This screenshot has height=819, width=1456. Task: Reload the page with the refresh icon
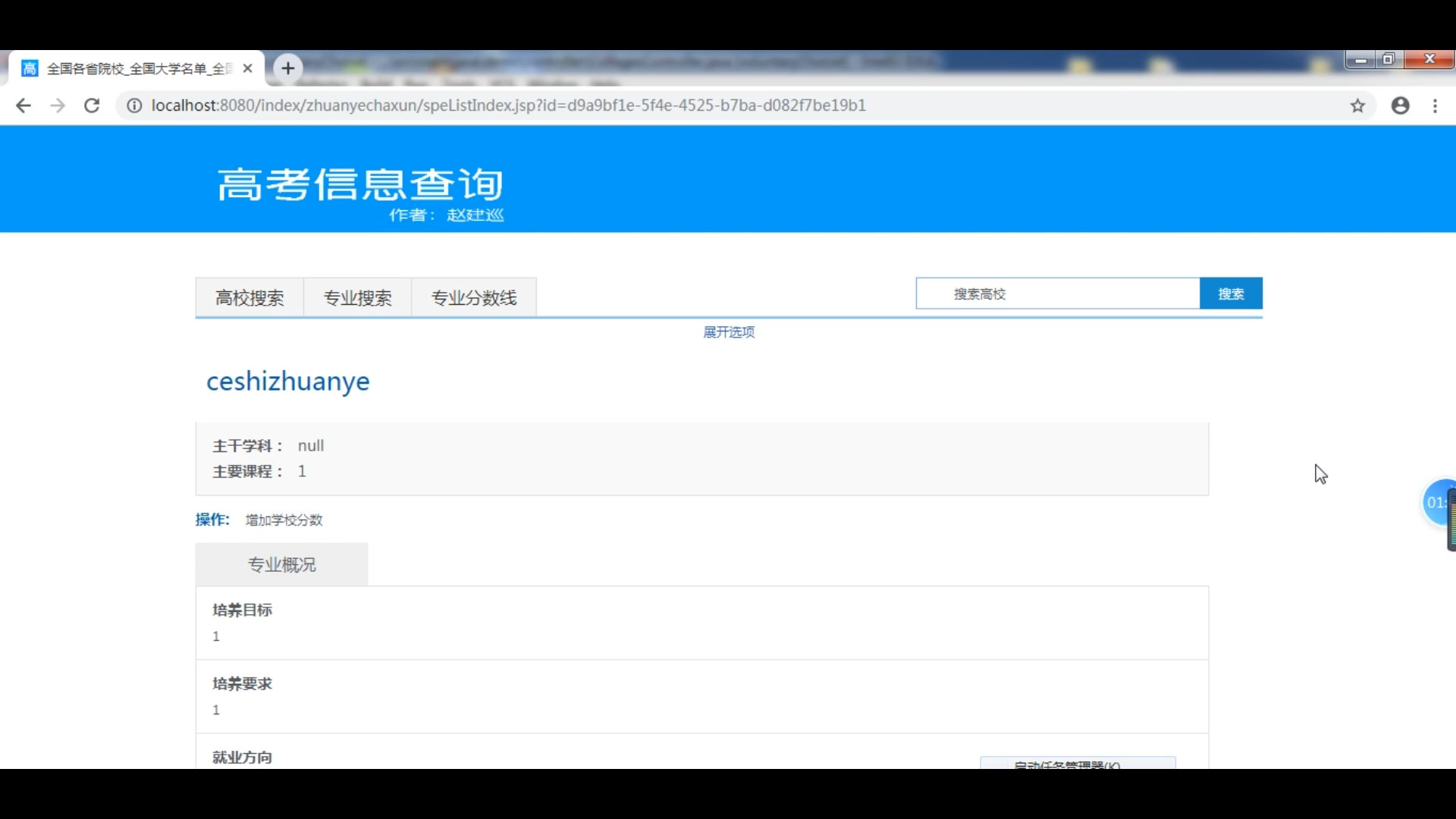pyautogui.click(x=92, y=105)
